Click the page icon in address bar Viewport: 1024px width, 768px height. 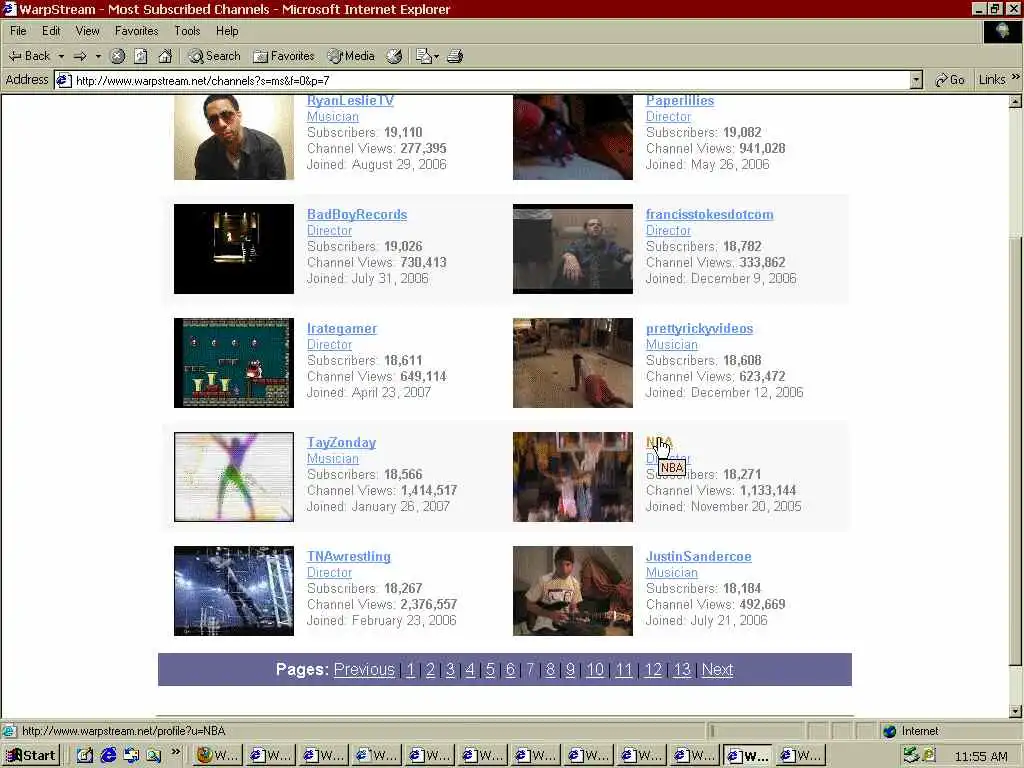coord(63,80)
